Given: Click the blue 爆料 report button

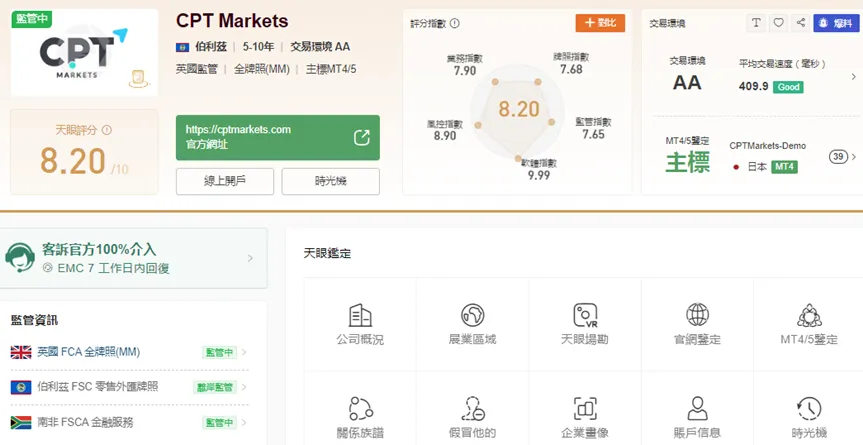Looking at the screenshot, I should click(836, 23).
